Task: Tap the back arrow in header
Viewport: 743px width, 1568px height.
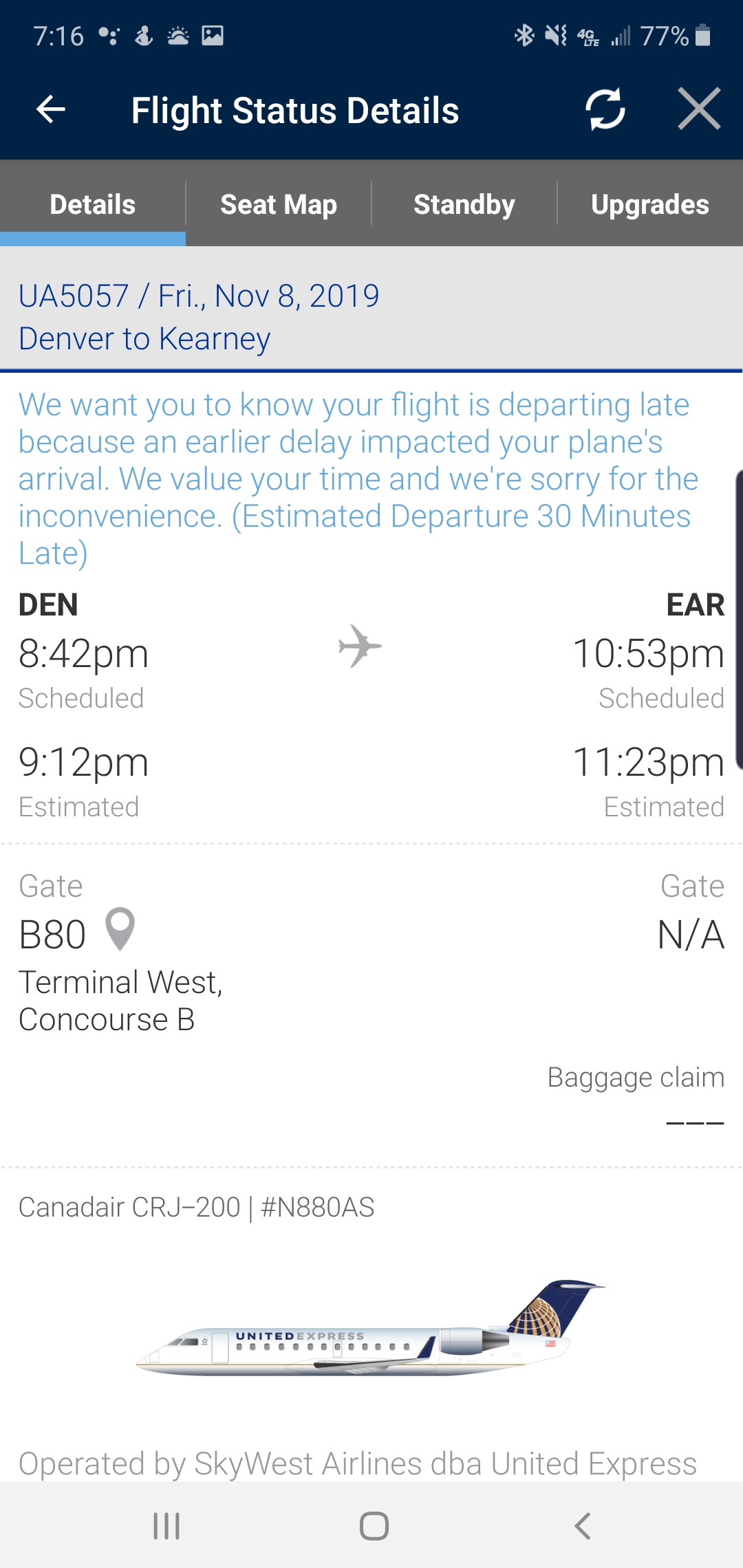Action: tap(51, 109)
